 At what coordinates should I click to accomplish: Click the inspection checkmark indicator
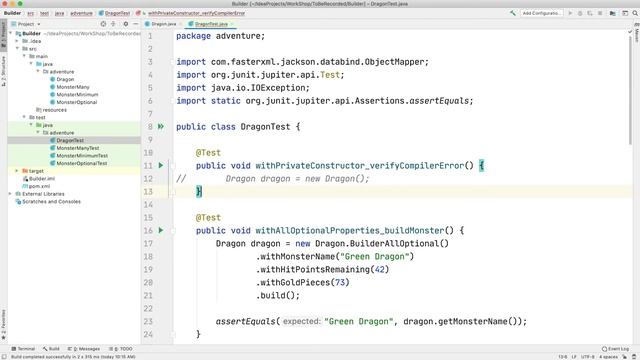pyautogui.click(x=630, y=31)
